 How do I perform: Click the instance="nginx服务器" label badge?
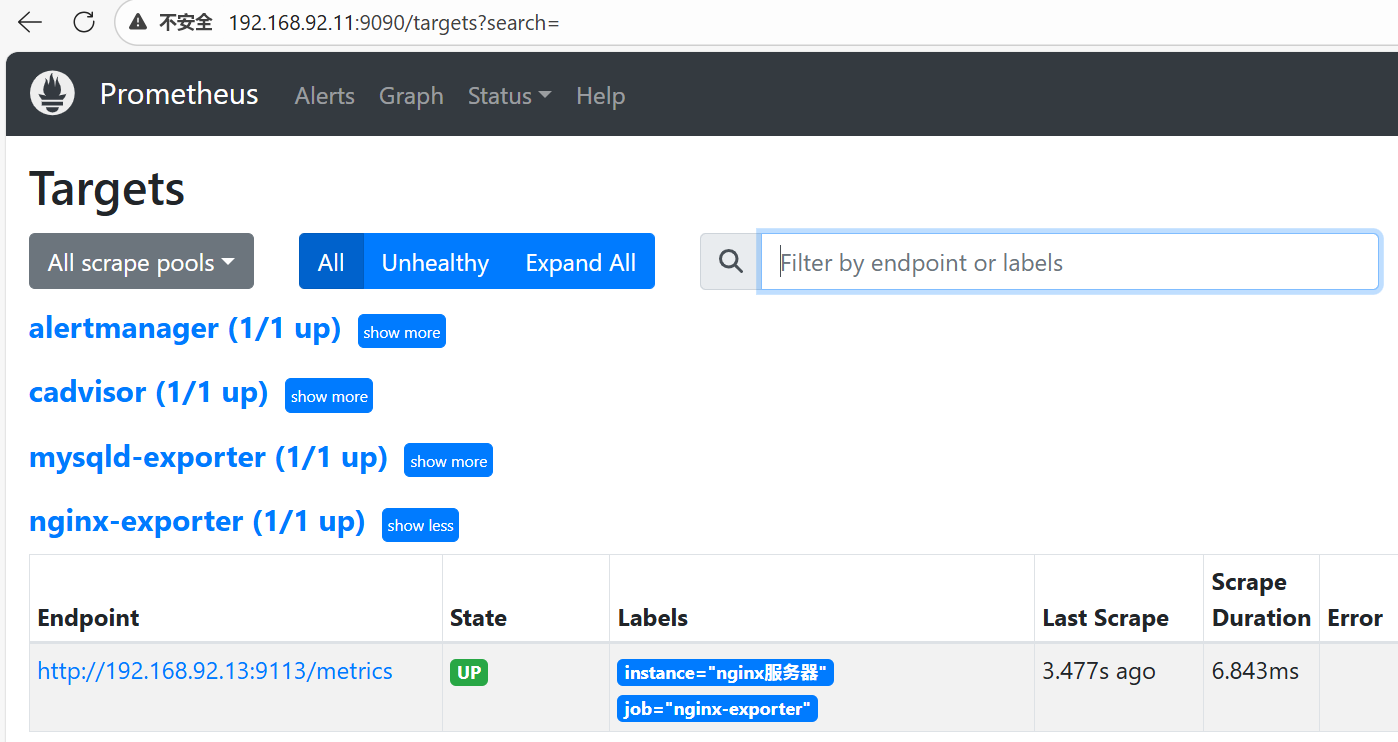(725, 673)
